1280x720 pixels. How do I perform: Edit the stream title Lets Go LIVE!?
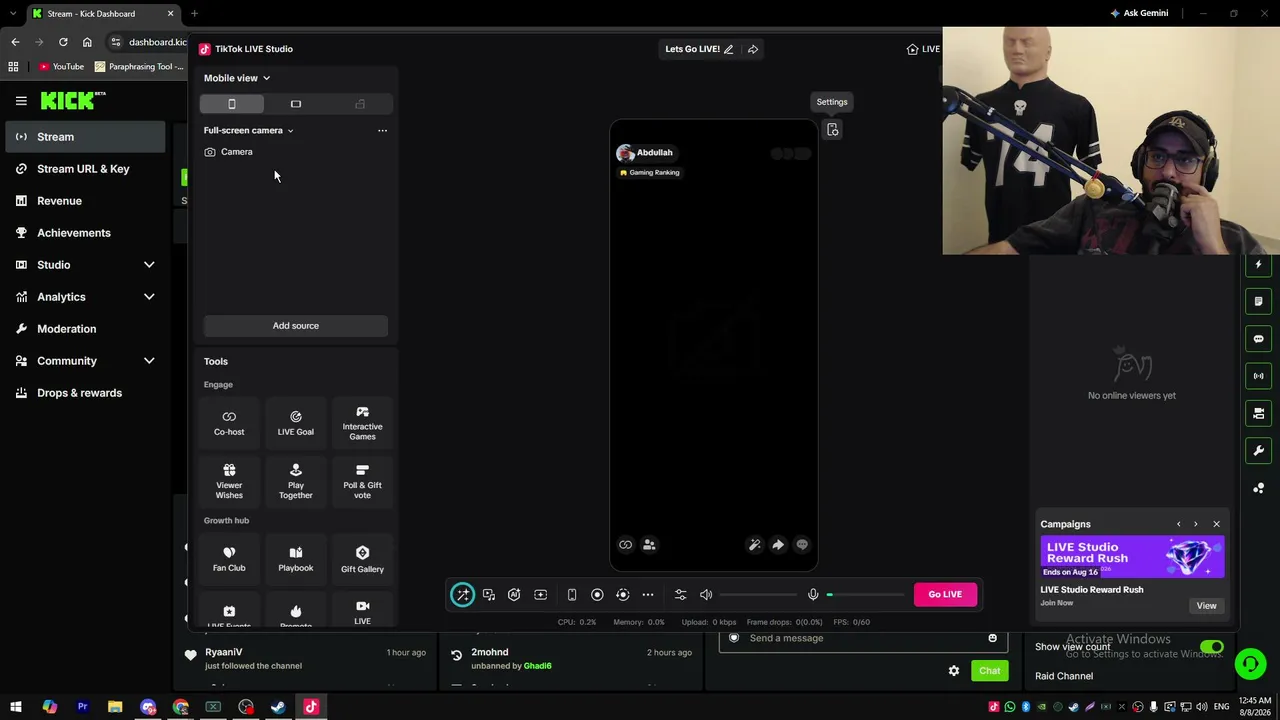(728, 49)
